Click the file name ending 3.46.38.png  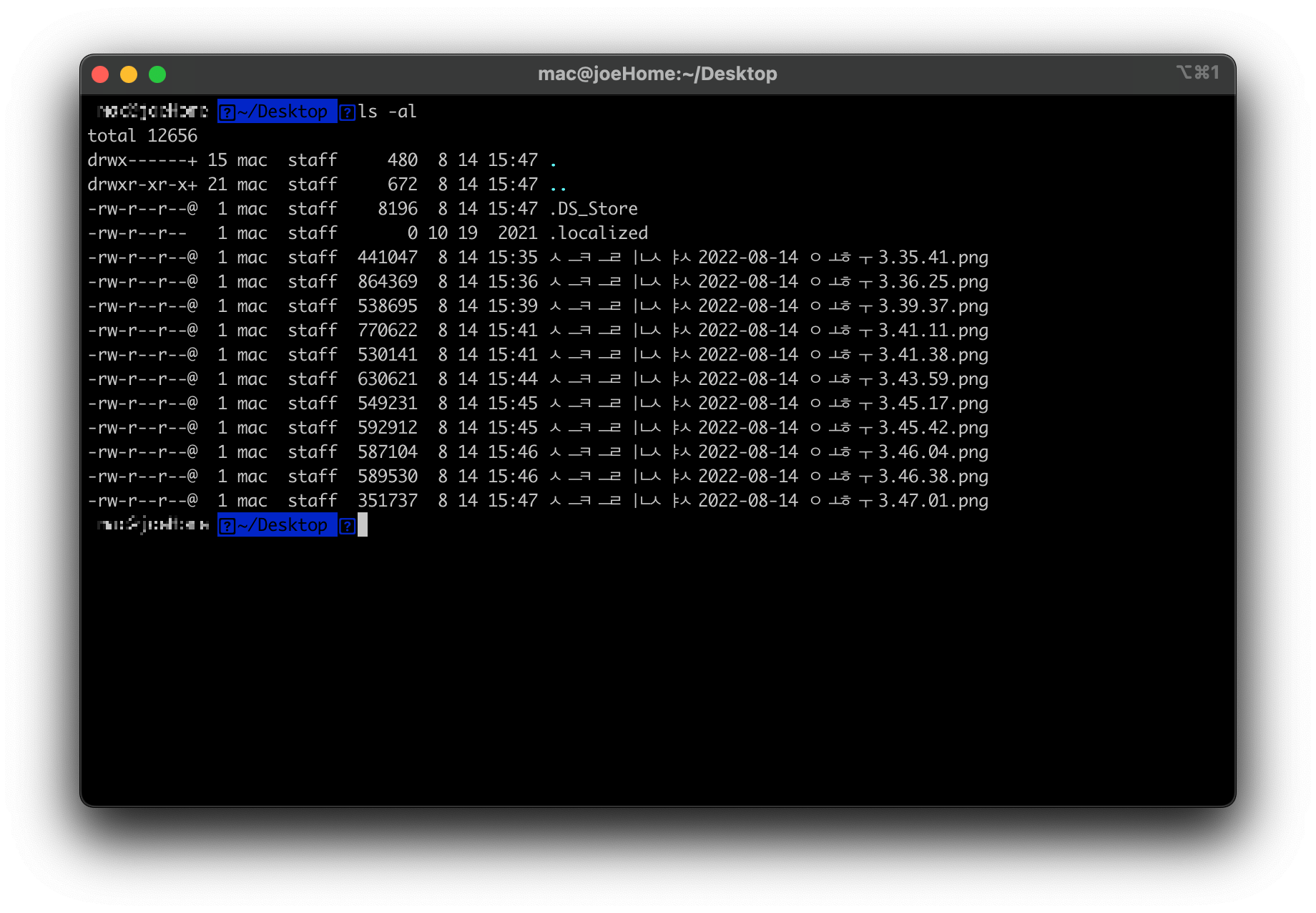click(769, 477)
